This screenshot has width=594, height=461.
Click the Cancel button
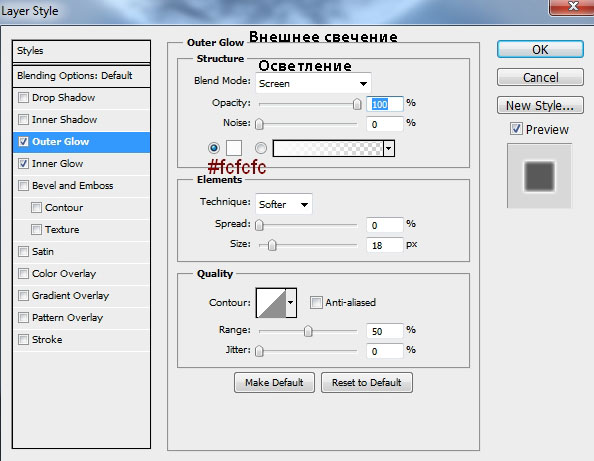tap(540, 78)
